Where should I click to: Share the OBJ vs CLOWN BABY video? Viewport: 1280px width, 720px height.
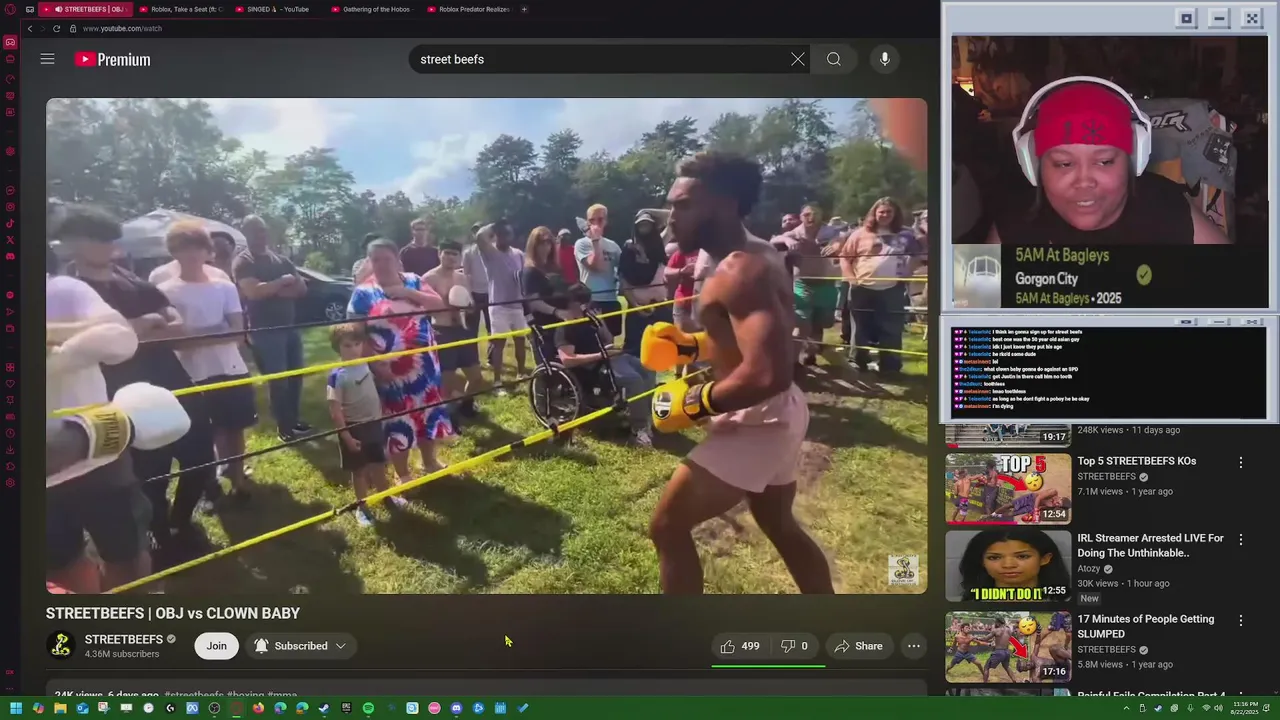point(859,646)
